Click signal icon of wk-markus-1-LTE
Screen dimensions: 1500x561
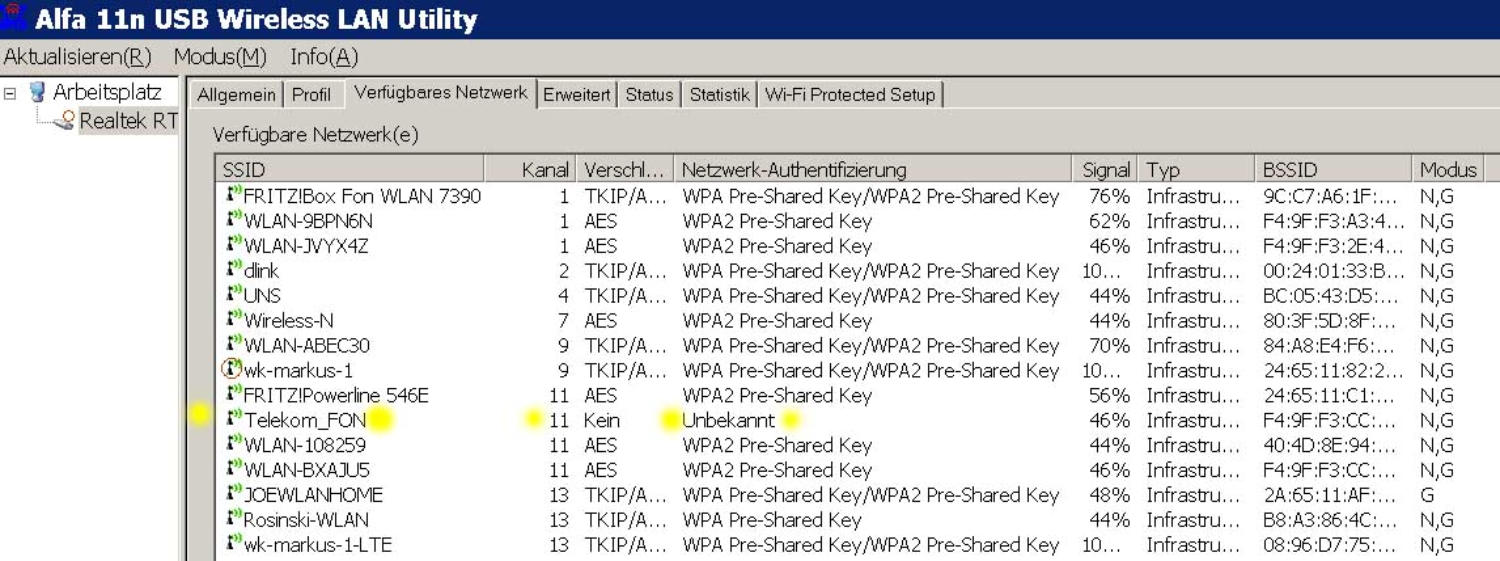(x=234, y=545)
